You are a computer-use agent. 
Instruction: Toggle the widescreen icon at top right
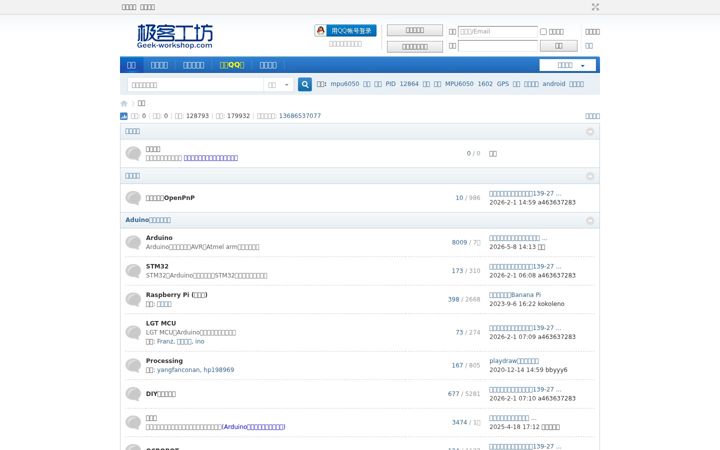595,7
